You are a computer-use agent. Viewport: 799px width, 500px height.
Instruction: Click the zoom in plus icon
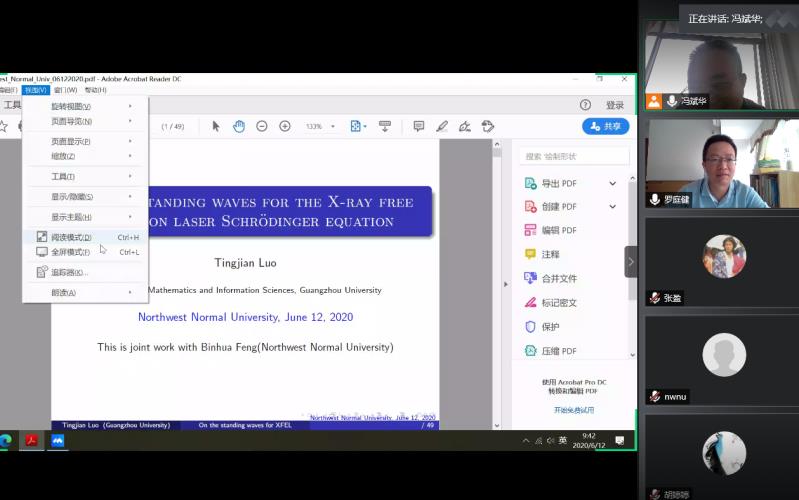point(285,126)
